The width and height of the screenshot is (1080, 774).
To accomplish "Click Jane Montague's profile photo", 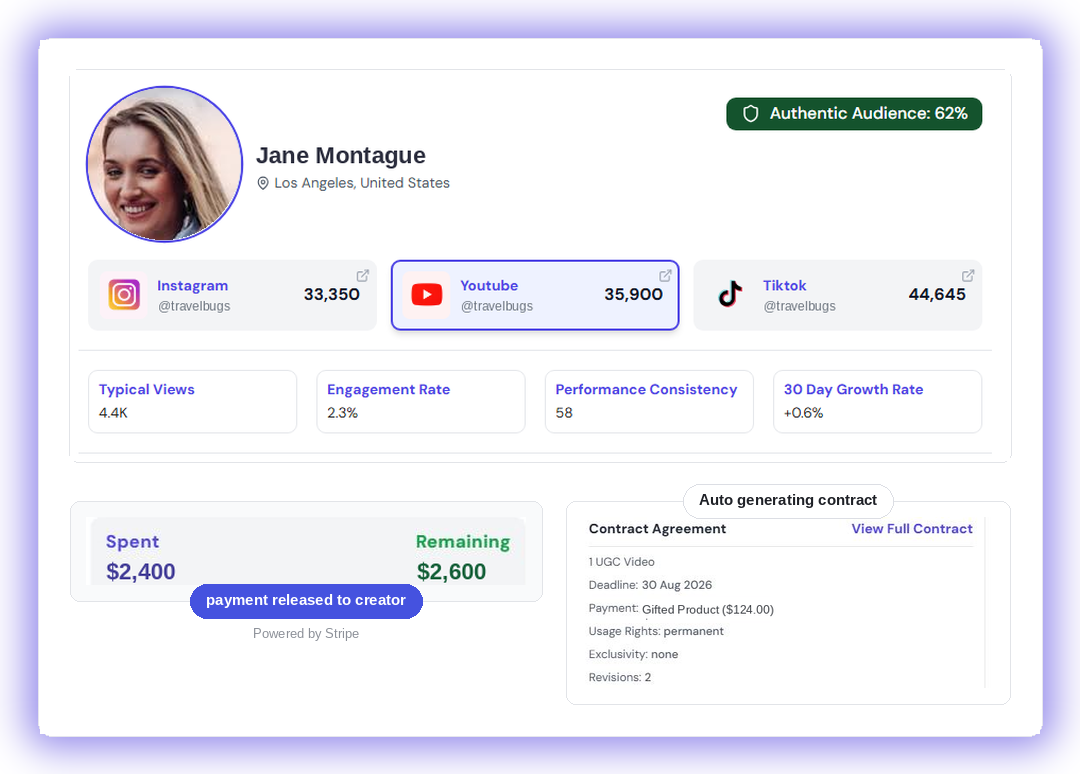I will (165, 164).
